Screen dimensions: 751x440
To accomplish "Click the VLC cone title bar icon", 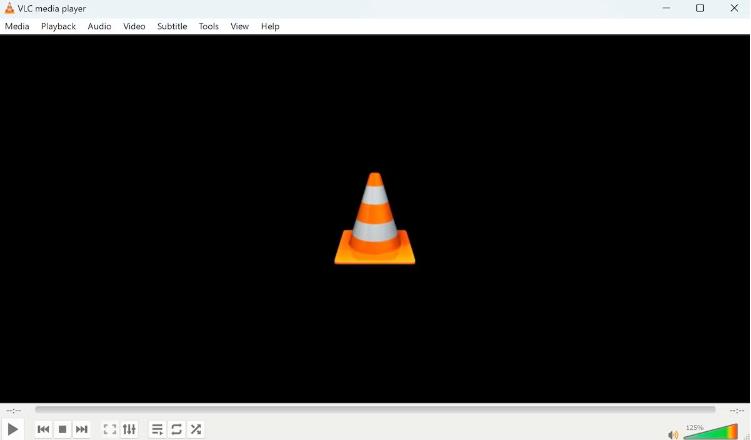I will (9, 8).
